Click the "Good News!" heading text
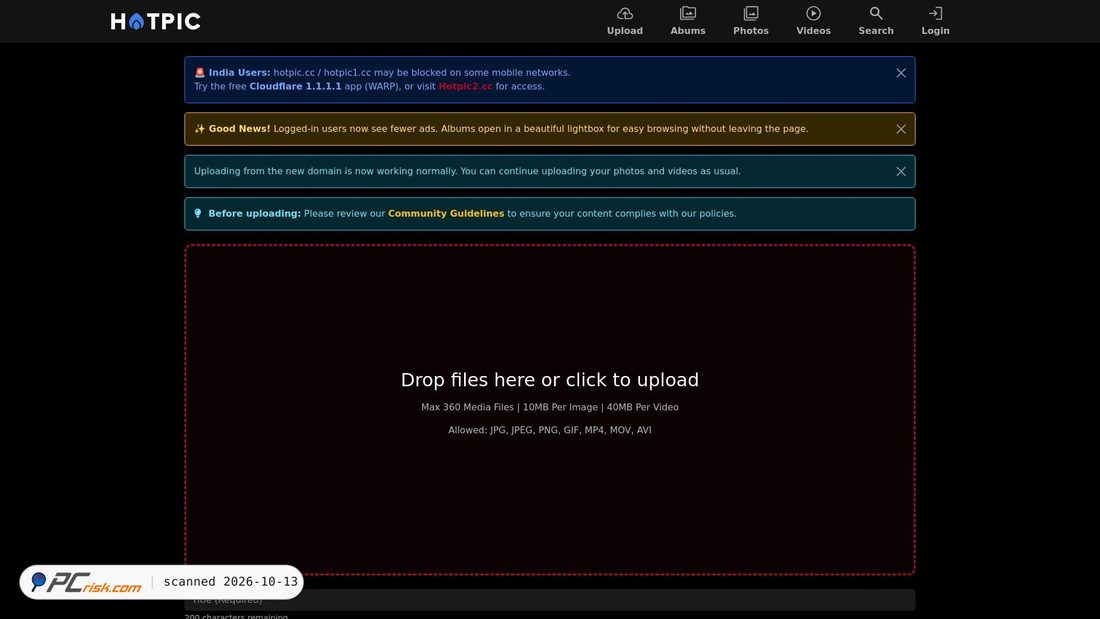The image size is (1100, 619). (x=239, y=128)
